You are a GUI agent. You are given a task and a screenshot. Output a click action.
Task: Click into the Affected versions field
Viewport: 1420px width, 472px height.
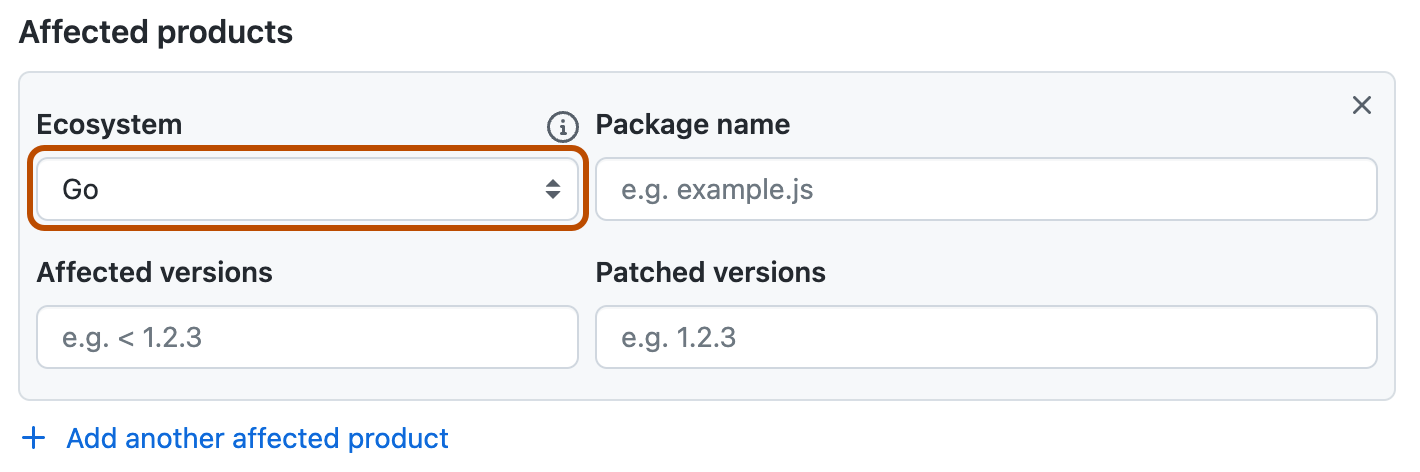307,337
